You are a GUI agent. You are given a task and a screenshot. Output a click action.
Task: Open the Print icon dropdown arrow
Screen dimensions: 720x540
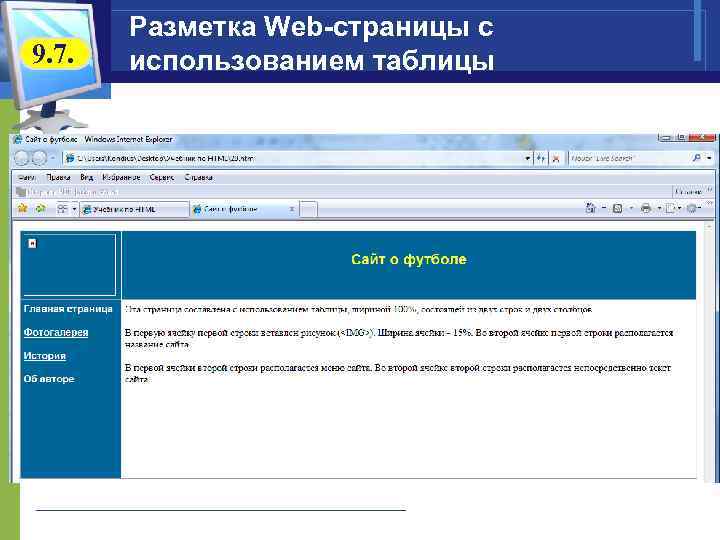(x=659, y=209)
